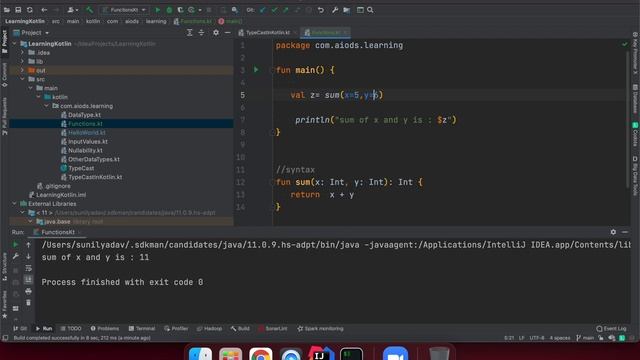This screenshot has width=640, height=360.
Task: Open the Terminal tool window tab
Action: (142, 329)
